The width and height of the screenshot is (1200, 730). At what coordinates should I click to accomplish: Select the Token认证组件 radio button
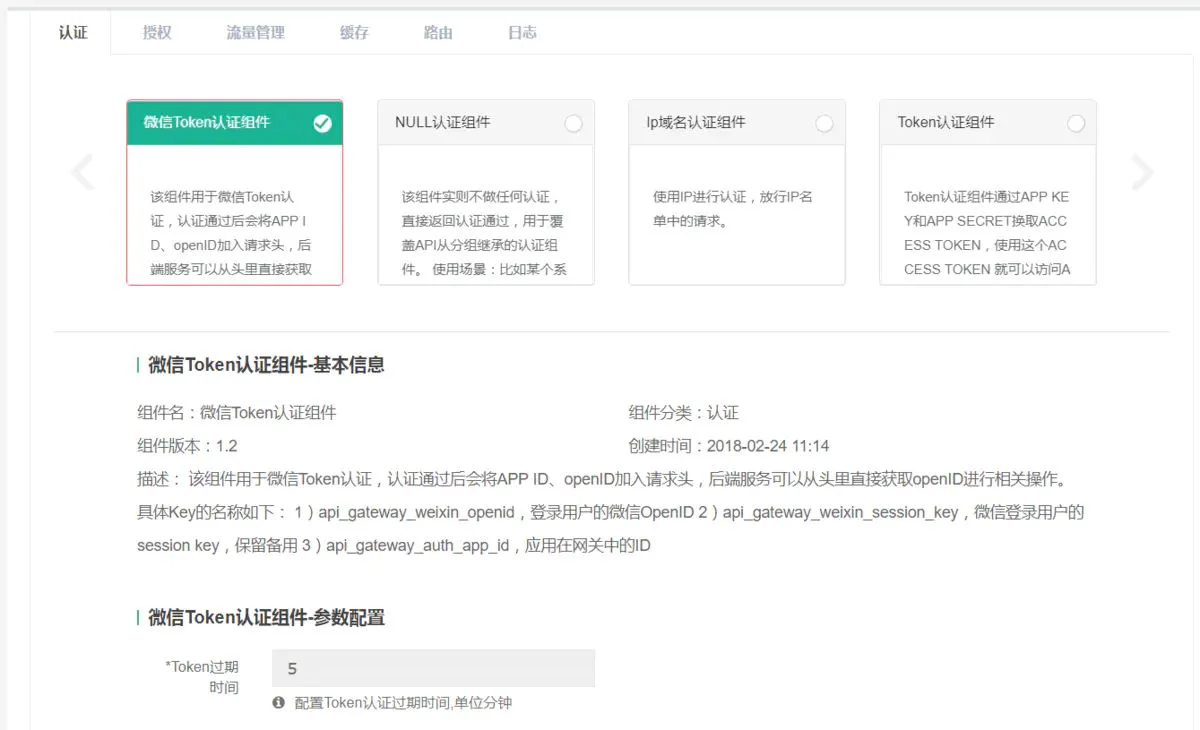pos(1076,123)
